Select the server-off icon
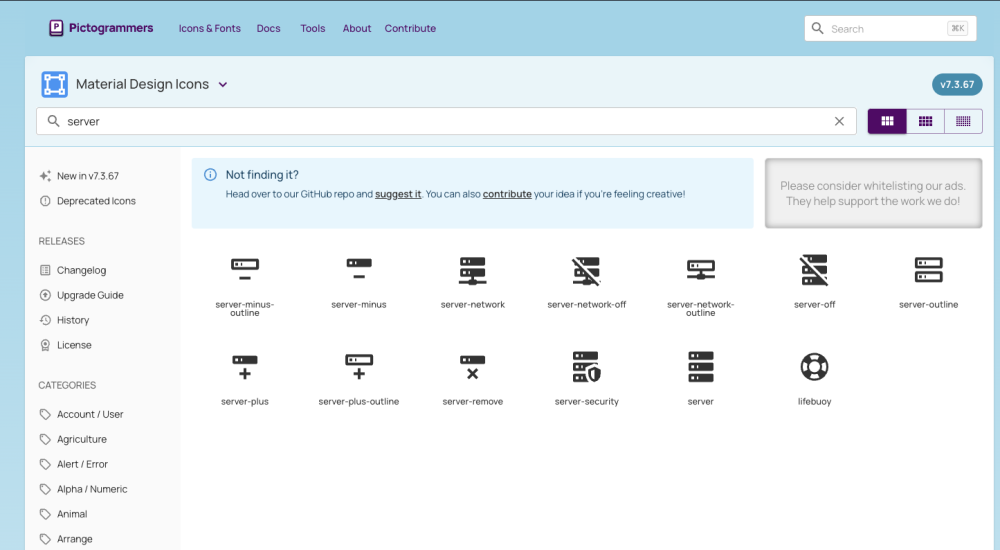Viewport: 1000px width, 550px height. 814,270
